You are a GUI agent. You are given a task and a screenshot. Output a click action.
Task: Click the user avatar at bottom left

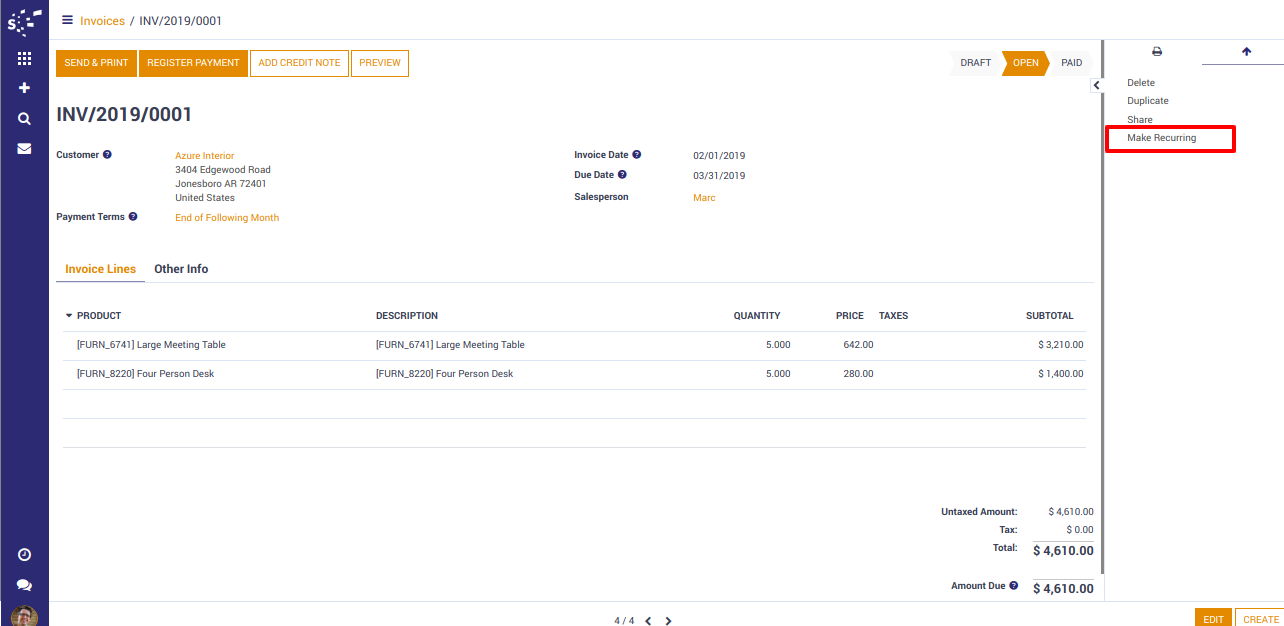[24, 616]
